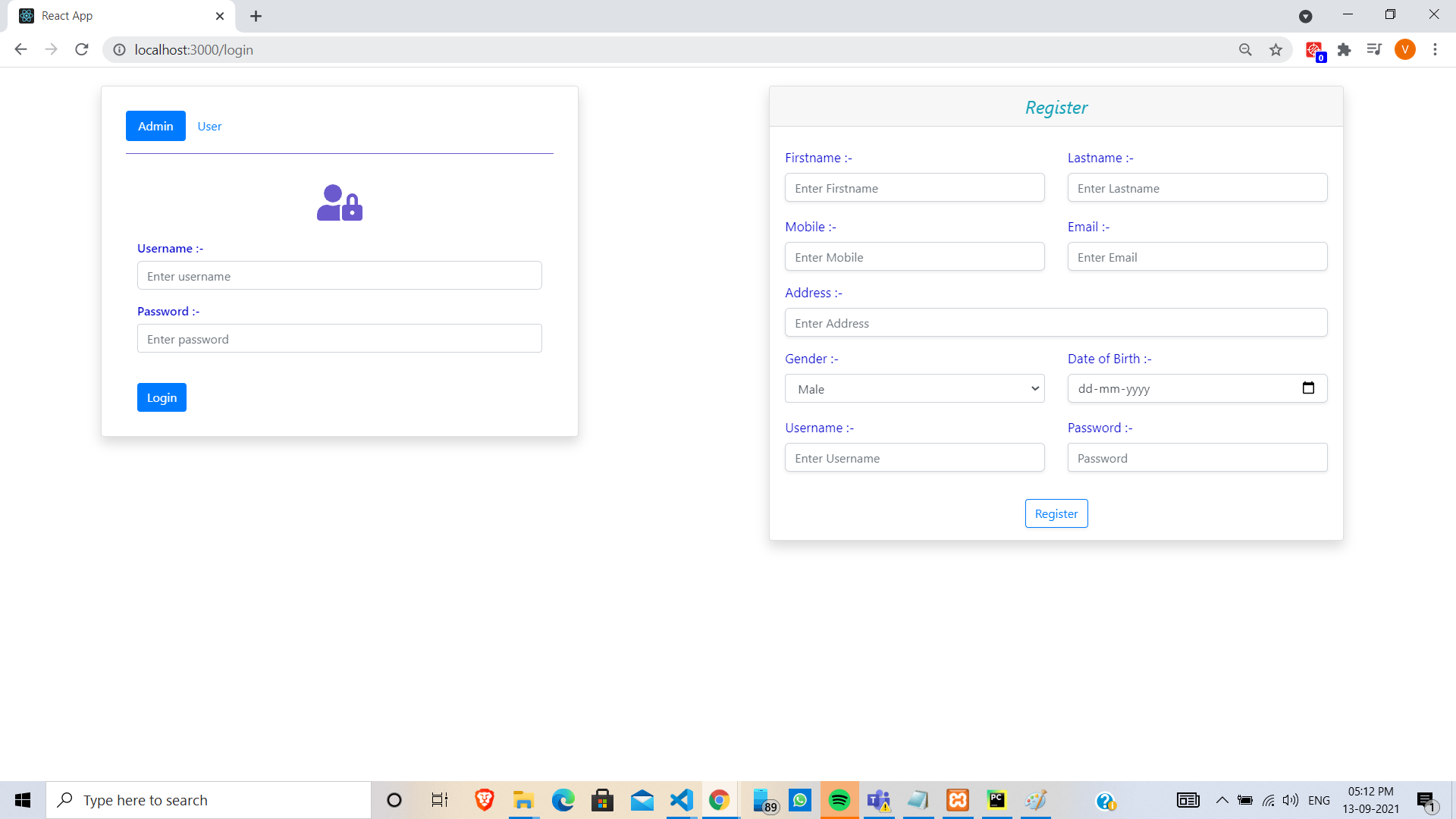Launch Visual Studio Code from the taskbar
This screenshot has width=1456, height=819.
pos(682,800)
